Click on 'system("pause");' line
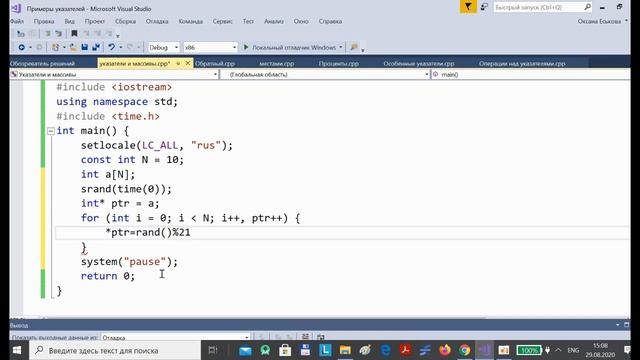Screen dimensions: 640x360 129,262
